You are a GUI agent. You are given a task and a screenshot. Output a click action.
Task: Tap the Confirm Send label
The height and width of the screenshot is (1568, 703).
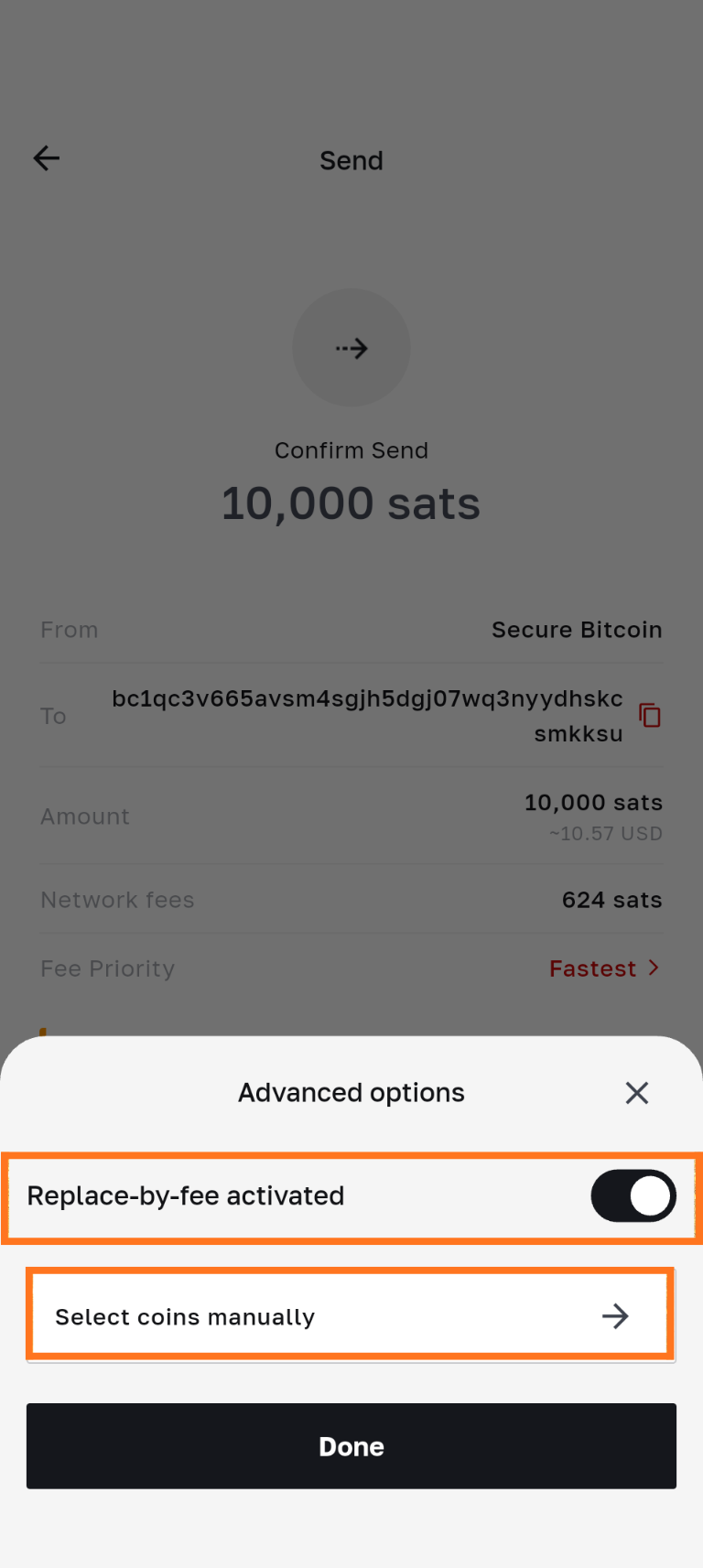point(351,450)
